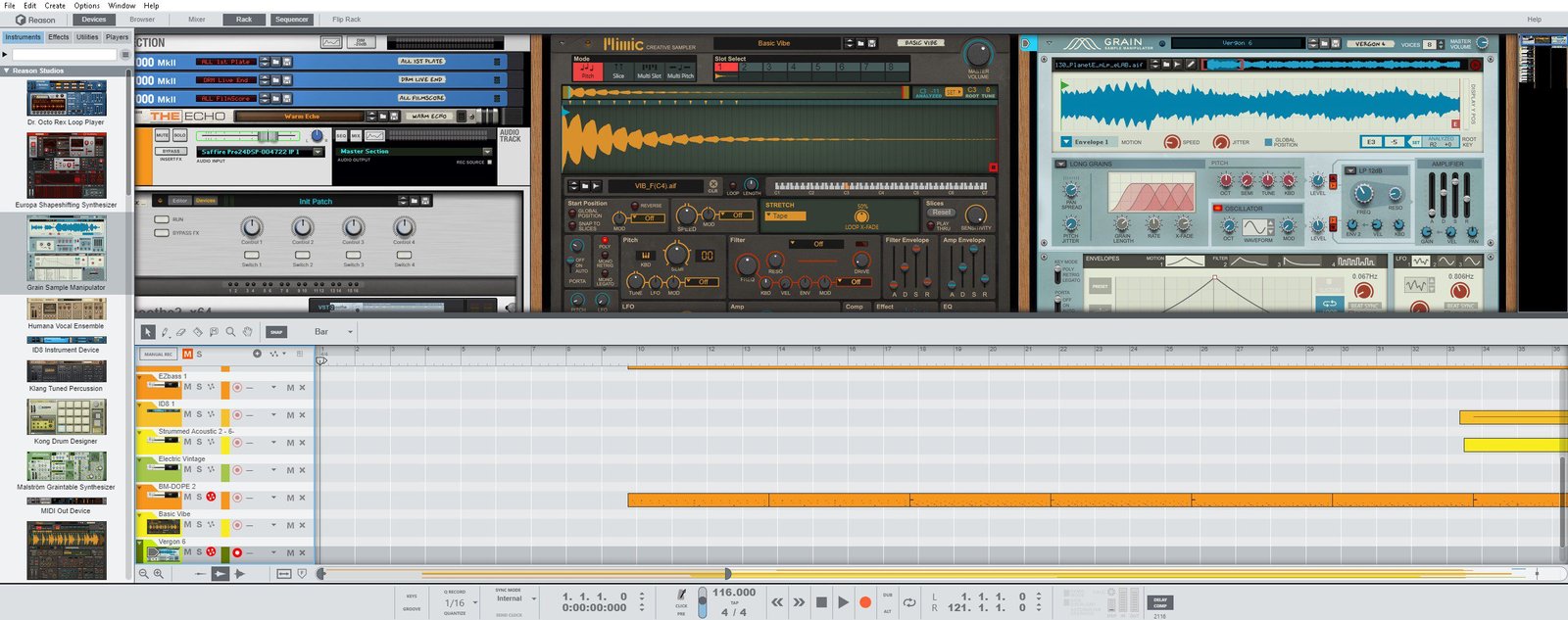Screen dimensions: 1568x620
Task: Click the Fast Forward button in transport
Action: point(799,602)
